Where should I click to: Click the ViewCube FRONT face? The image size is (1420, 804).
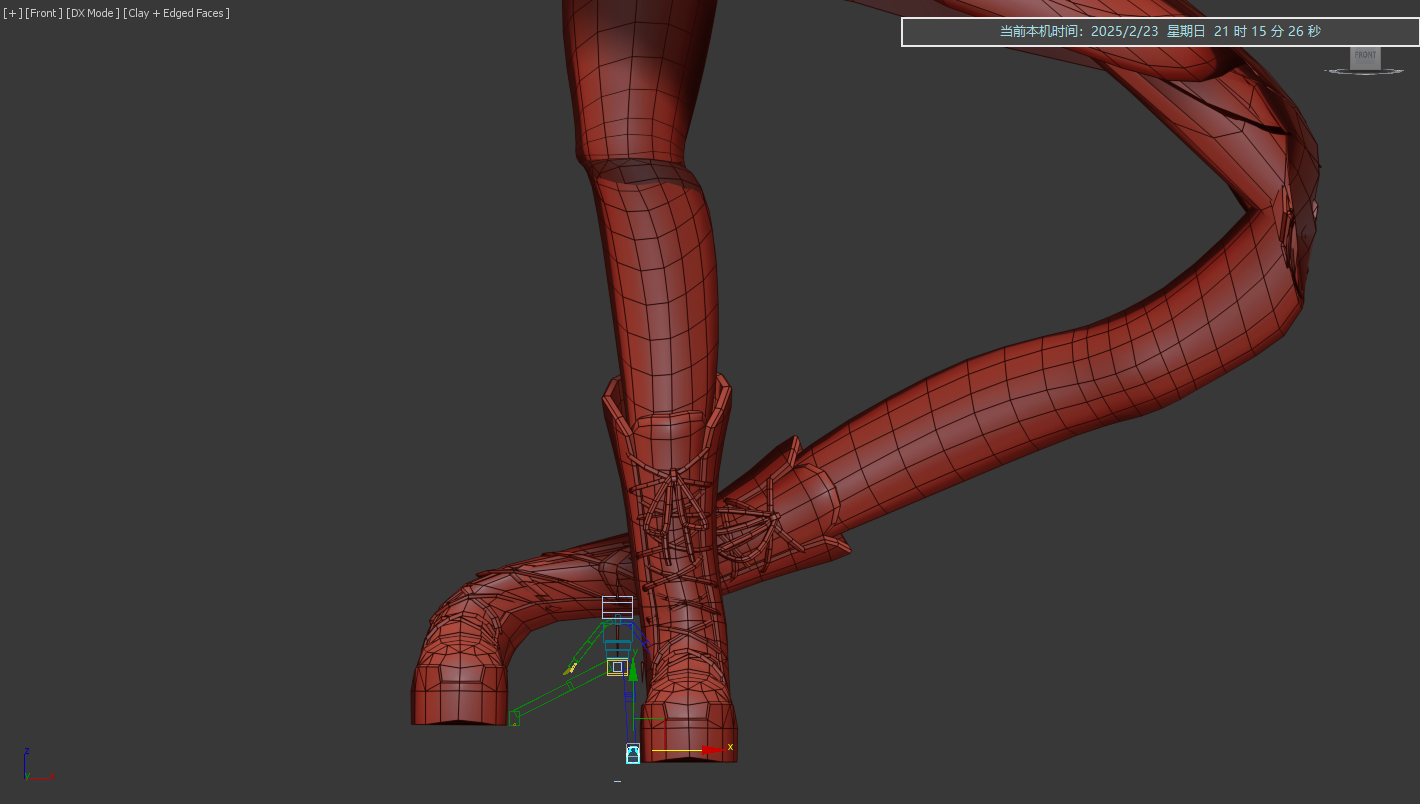point(1365,57)
